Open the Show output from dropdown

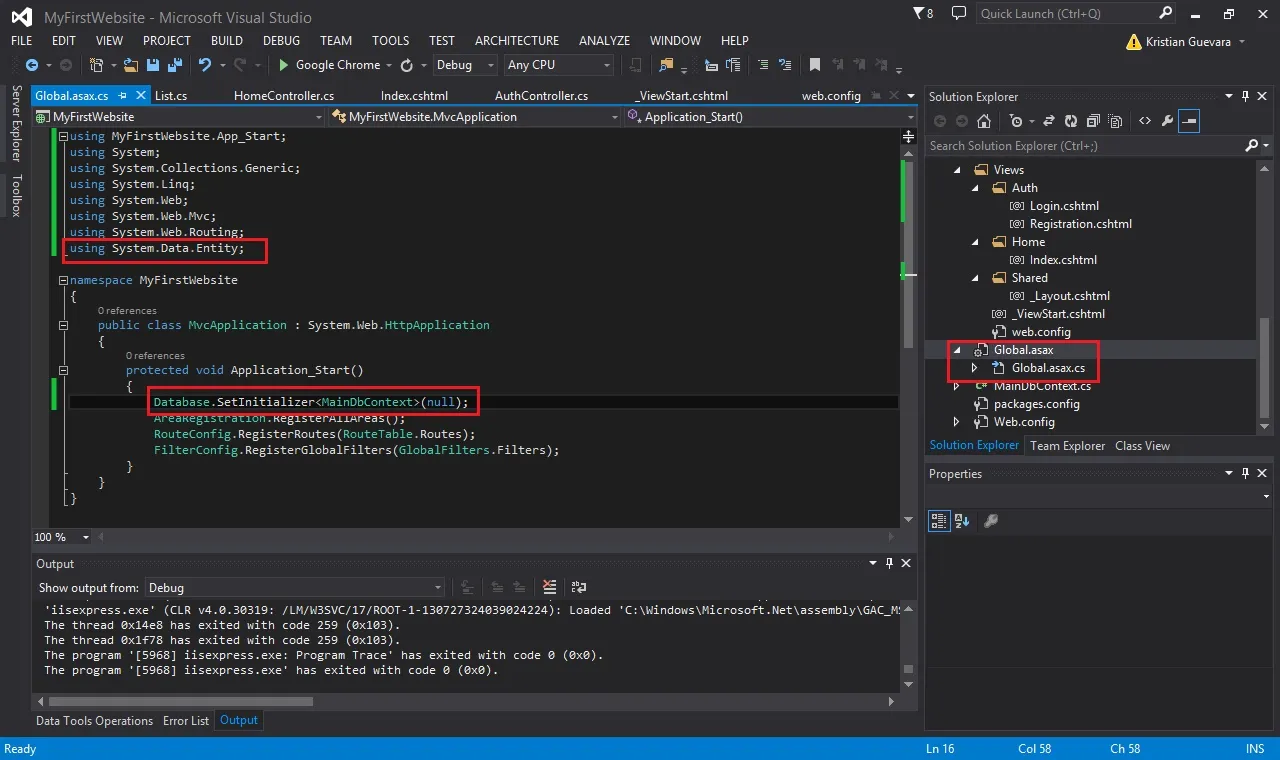point(295,588)
